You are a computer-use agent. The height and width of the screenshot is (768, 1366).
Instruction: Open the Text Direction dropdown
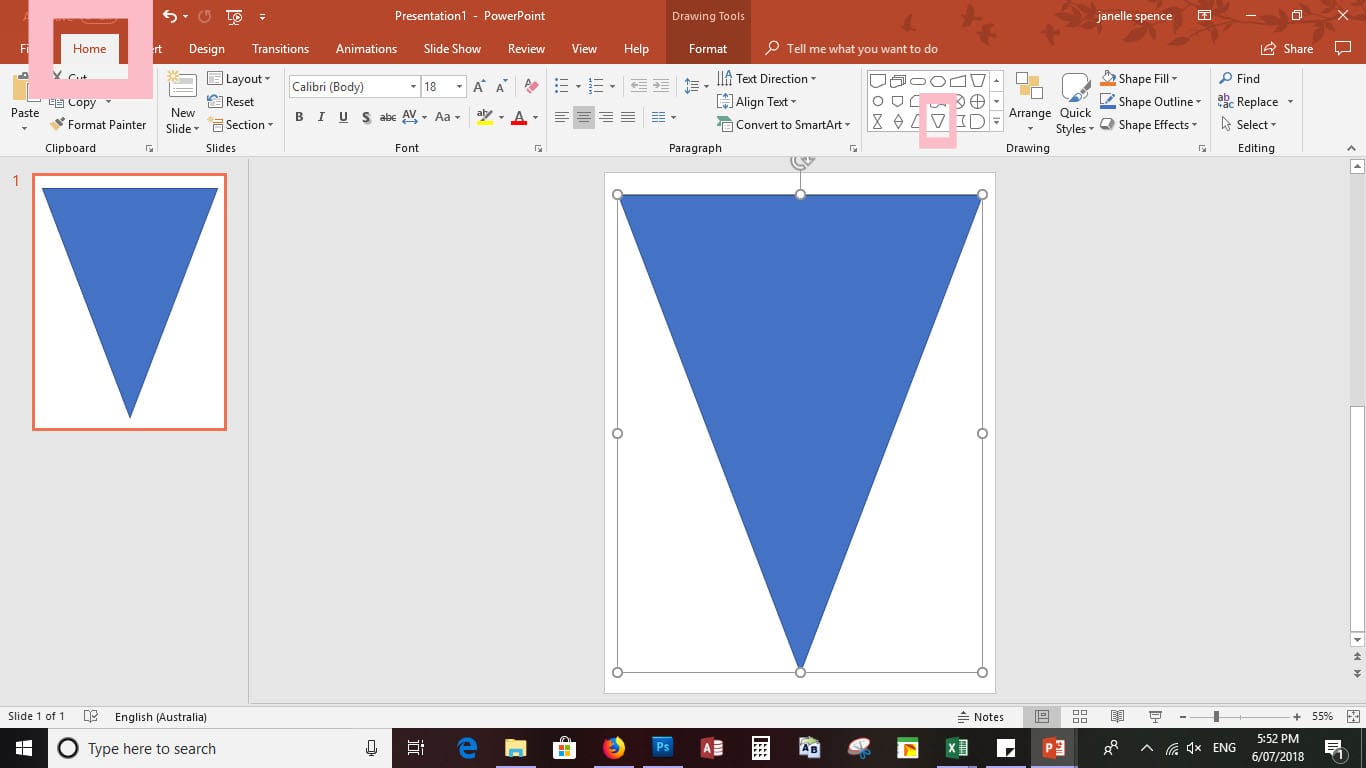tap(771, 78)
